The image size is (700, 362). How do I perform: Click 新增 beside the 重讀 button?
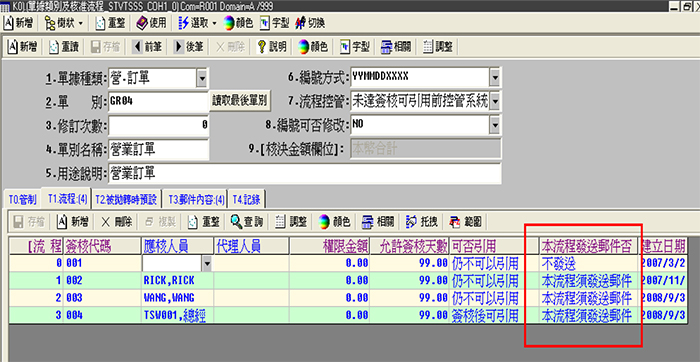(23, 47)
